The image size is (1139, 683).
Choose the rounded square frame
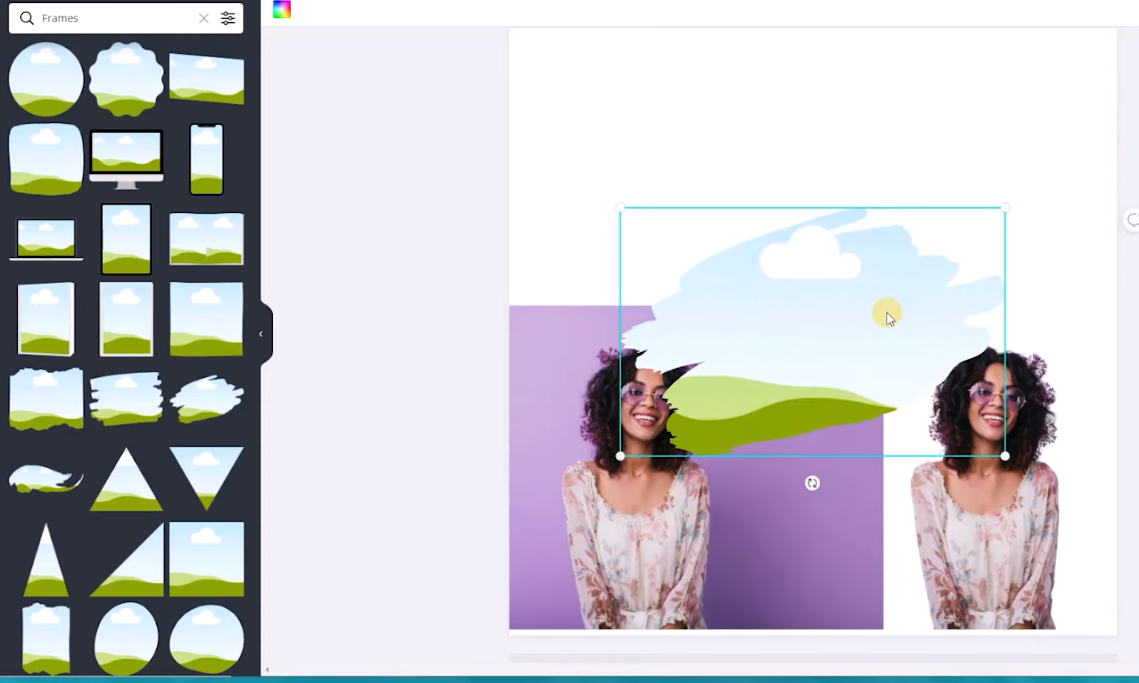pyautogui.click(x=46, y=158)
